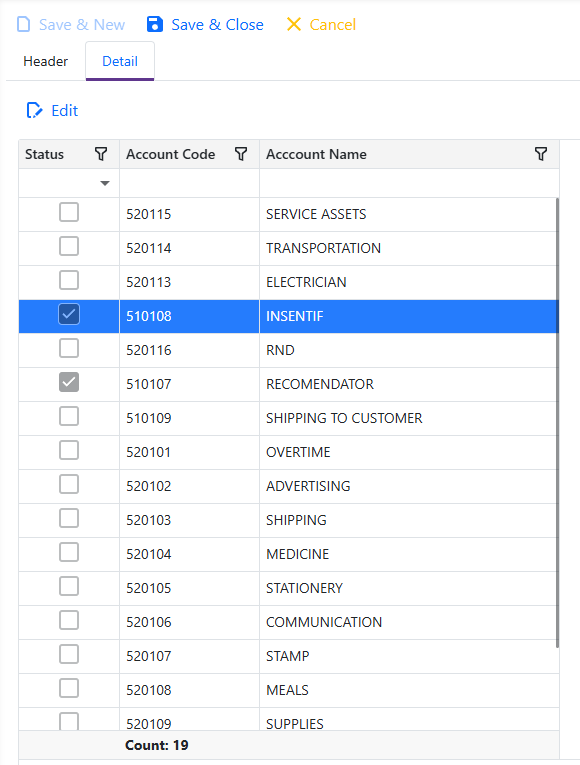Check the box for 520116 RND
The width and height of the screenshot is (580, 765).
(69, 348)
